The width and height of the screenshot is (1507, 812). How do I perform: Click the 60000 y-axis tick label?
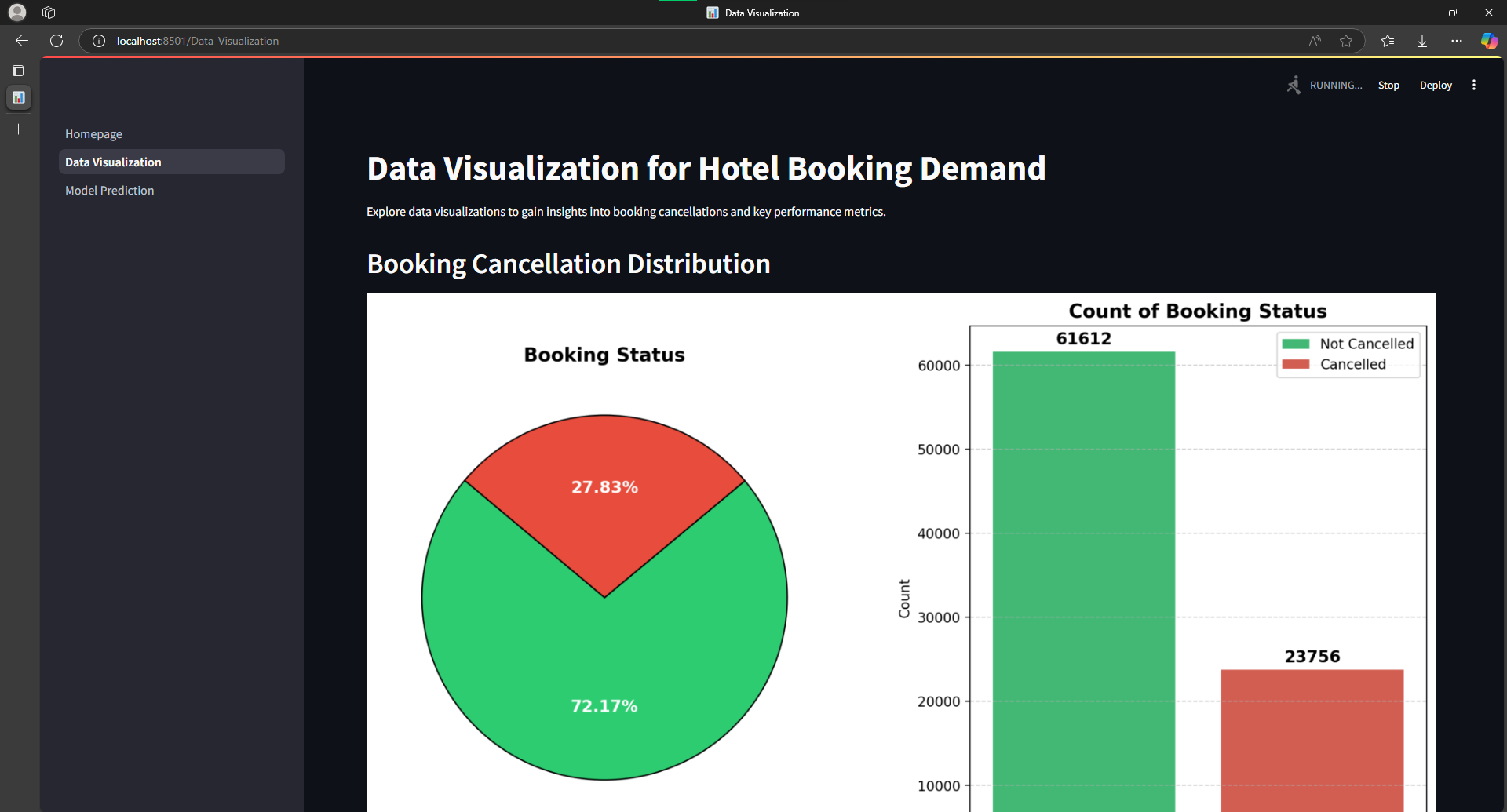tap(939, 366)
